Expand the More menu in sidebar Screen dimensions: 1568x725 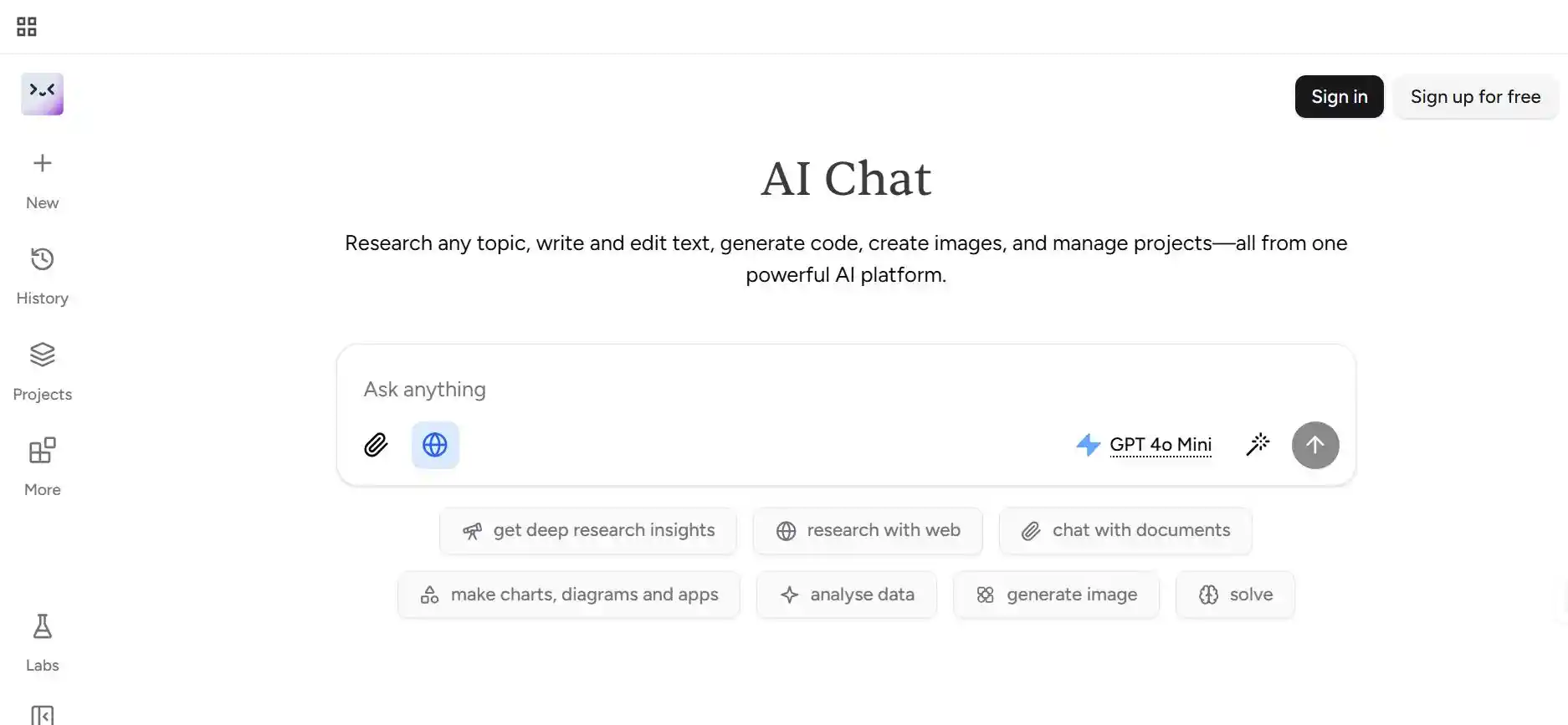(43, 466)
